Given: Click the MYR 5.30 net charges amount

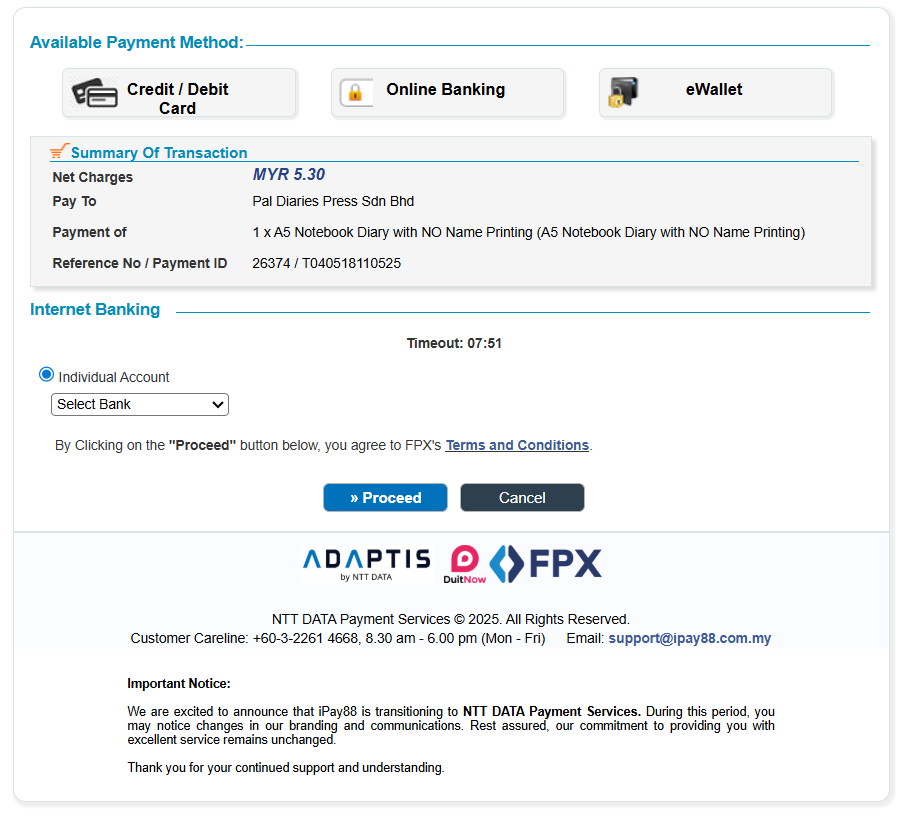Looking at the screenshot, I should click(289, 174).
